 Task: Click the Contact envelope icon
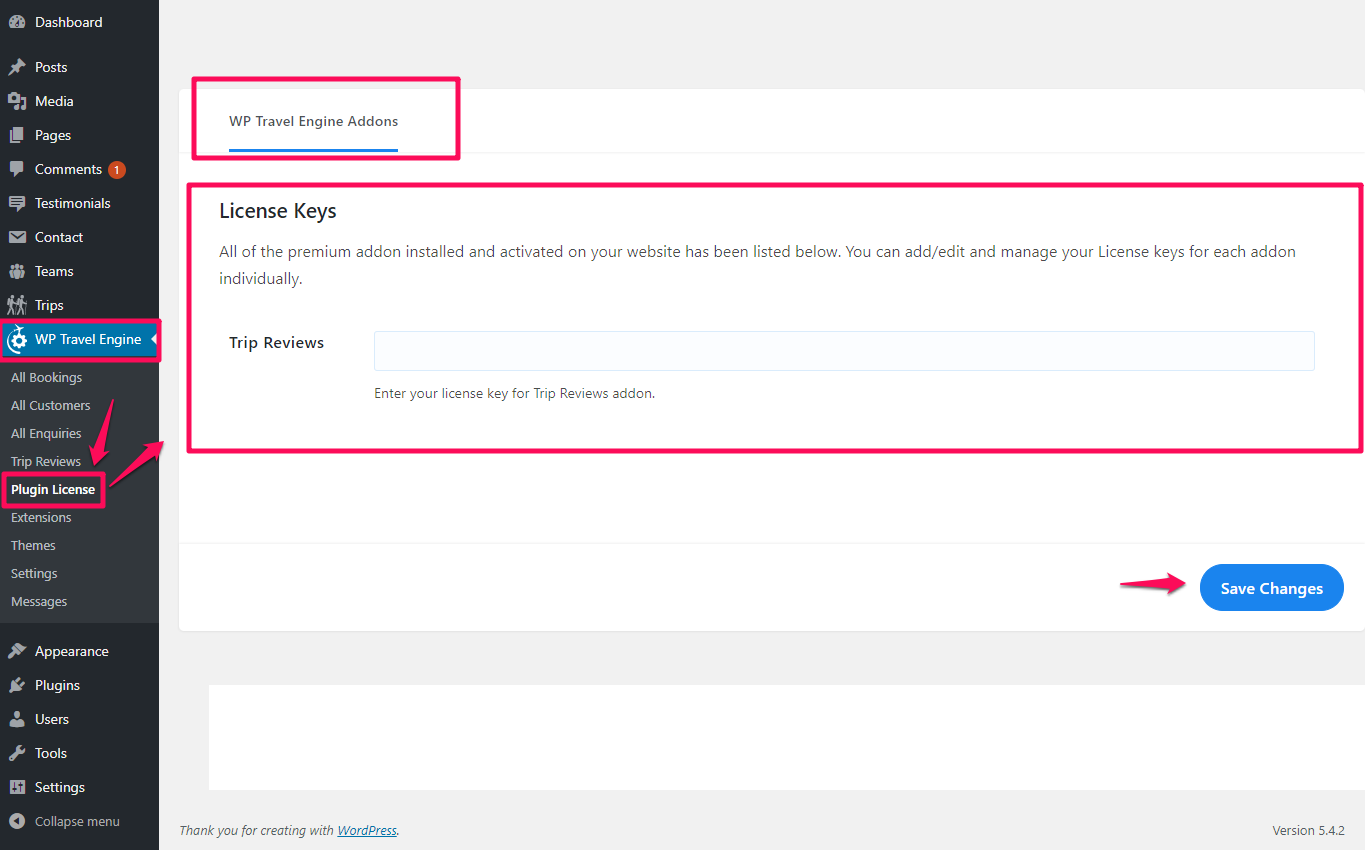point(17,237)
